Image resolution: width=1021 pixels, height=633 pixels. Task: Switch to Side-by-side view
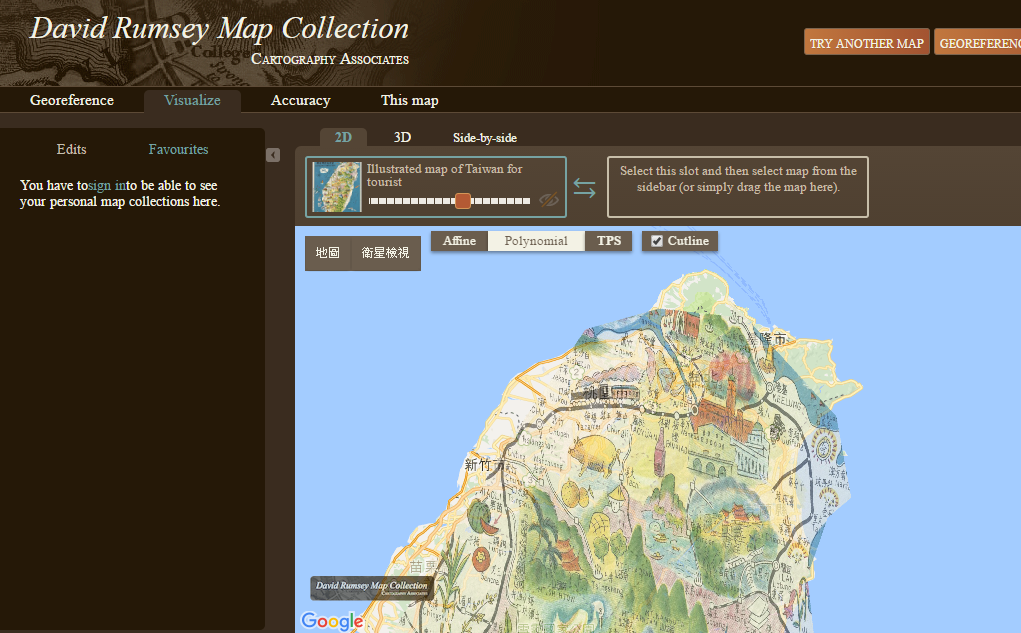point(485,137)
